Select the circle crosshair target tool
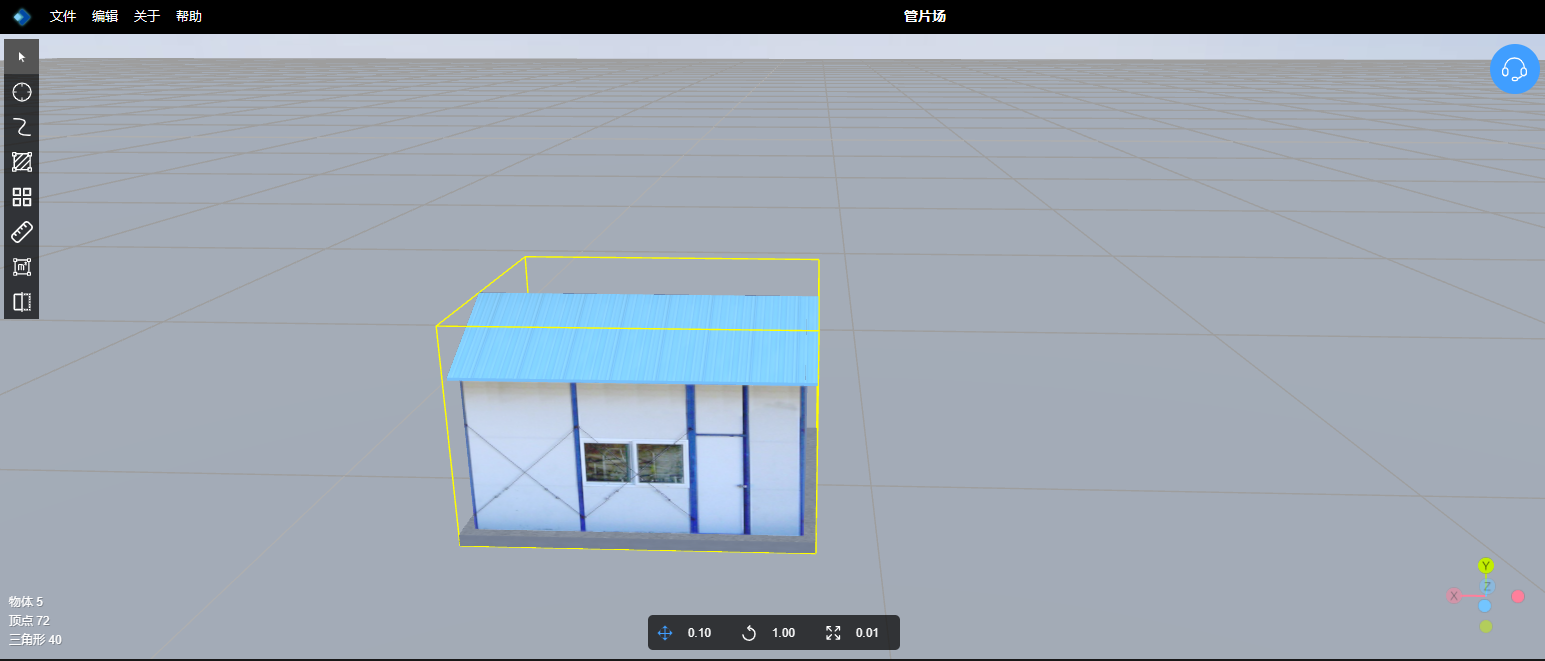 click(x=22, y=92)
